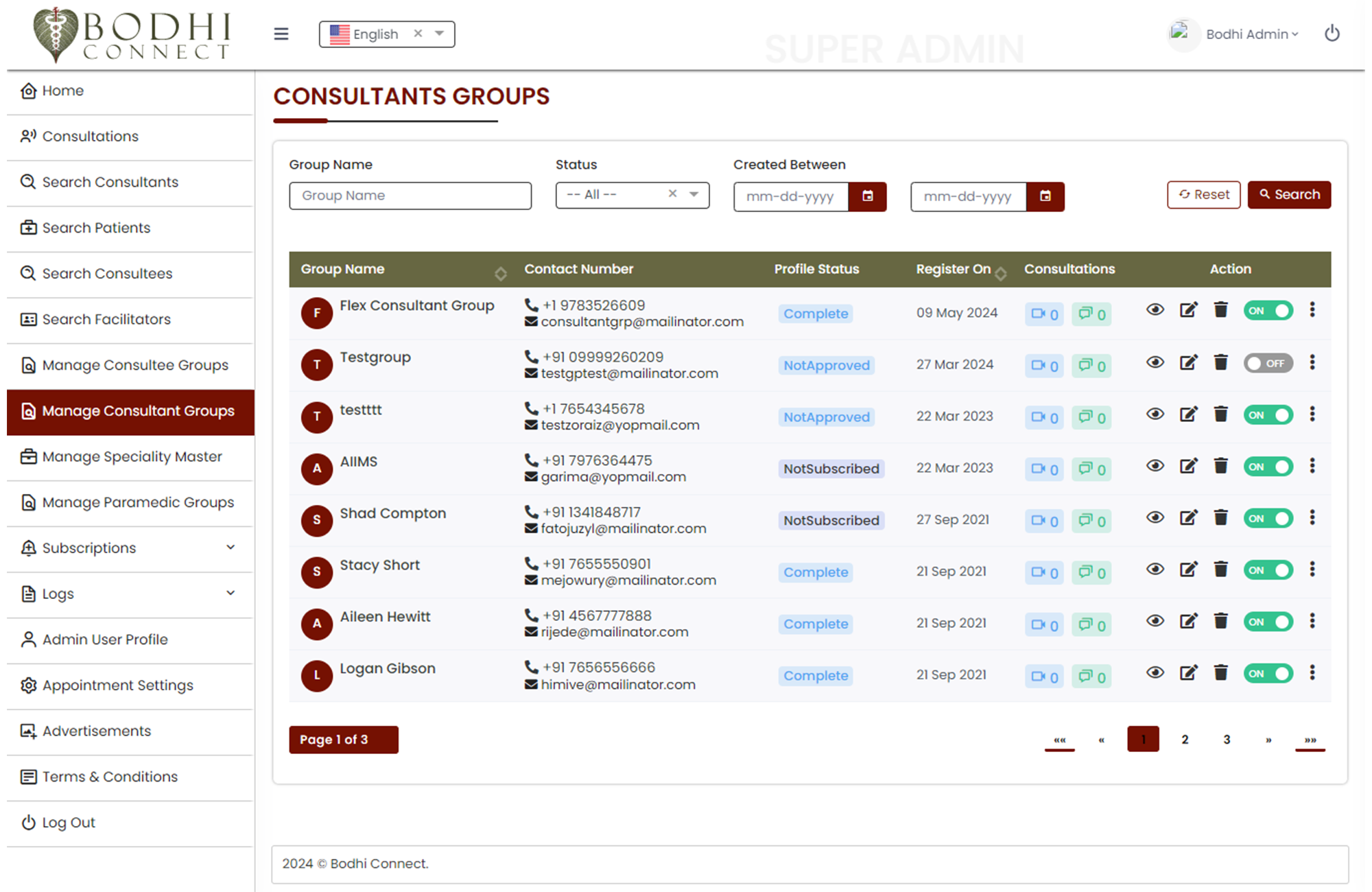This screenshot has width=1372, height=892.
Task: View Flex Consultant Group details eye icon
Action: point(1155,310)
